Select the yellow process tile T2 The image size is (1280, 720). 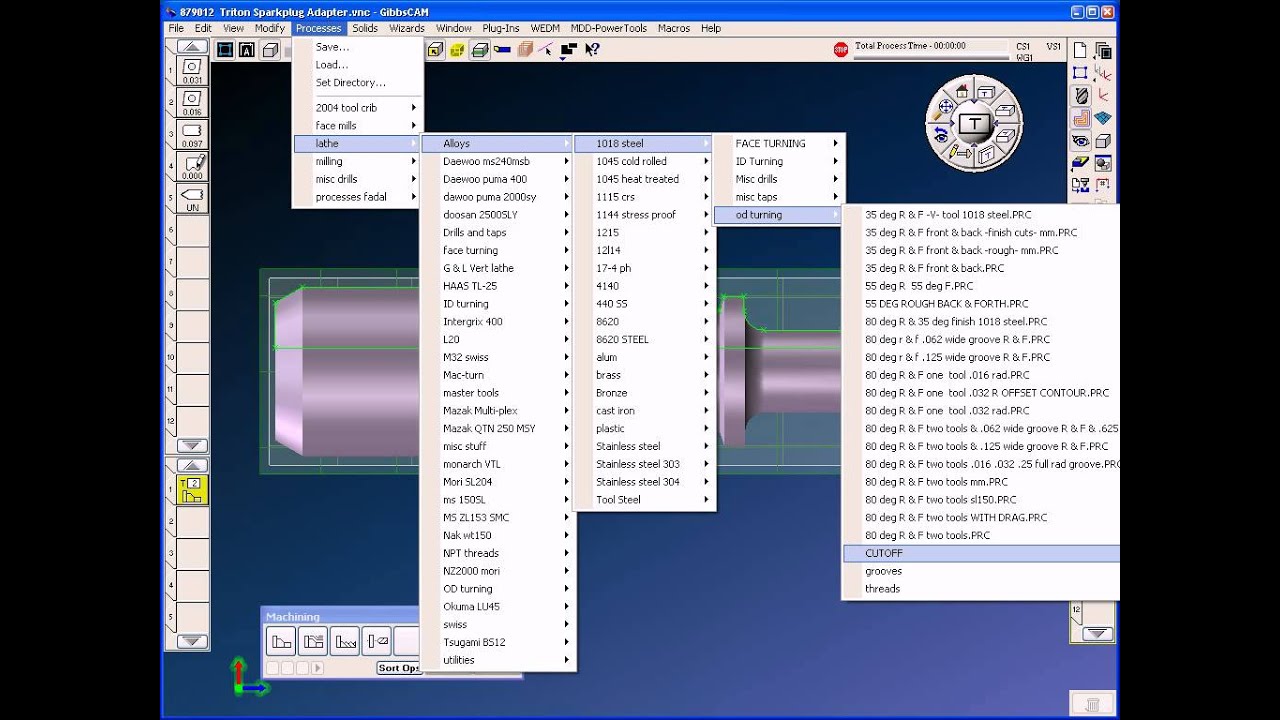point(192,489)
